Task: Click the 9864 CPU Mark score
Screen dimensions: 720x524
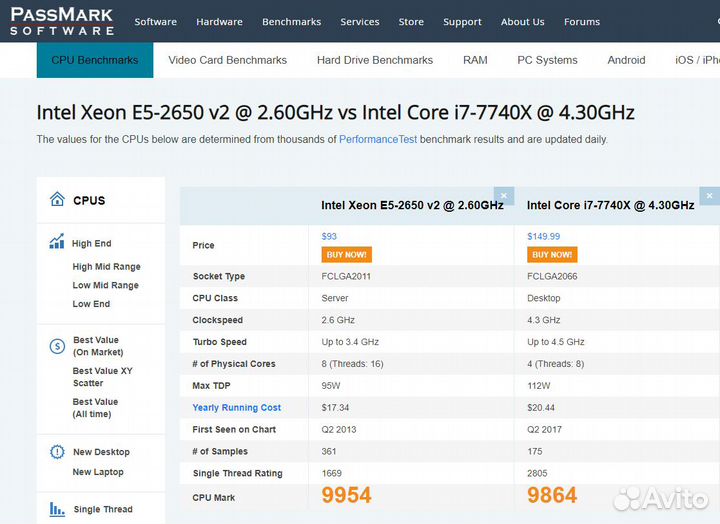Action: coord(552,495)
